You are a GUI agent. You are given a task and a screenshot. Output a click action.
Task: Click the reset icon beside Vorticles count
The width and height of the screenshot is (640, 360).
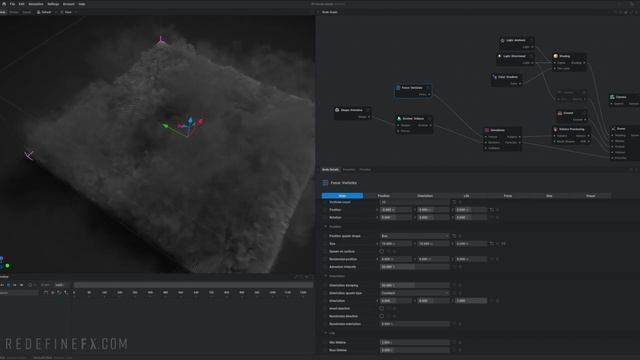tap(454, 202)
